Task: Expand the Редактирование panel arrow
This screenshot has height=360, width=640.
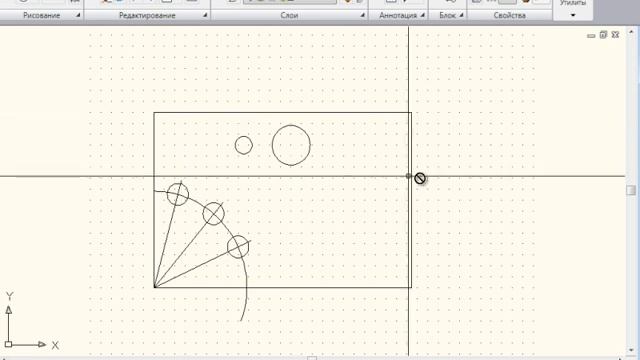Action: tap(205, 16)
